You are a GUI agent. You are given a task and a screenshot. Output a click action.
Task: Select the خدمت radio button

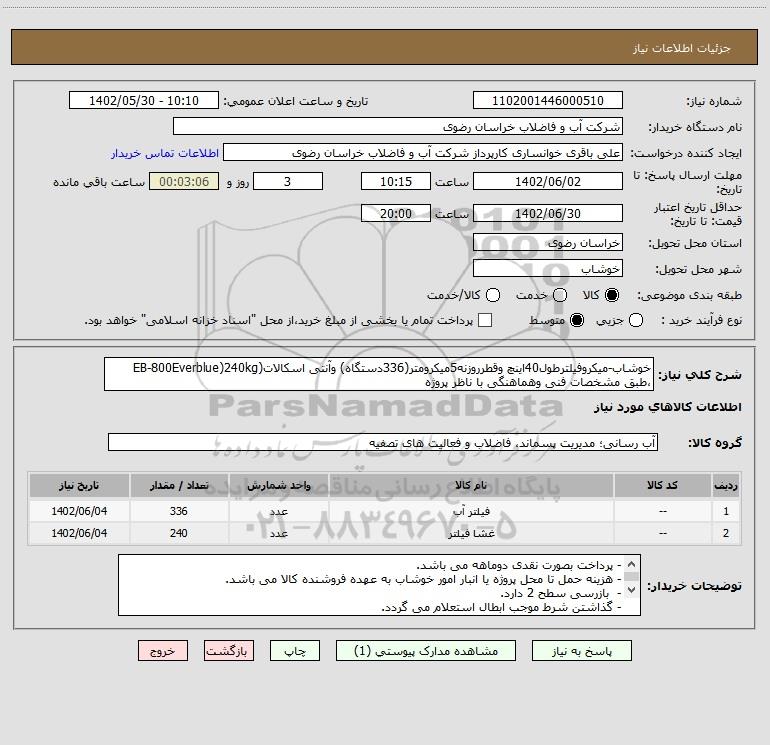pos(560,295)
